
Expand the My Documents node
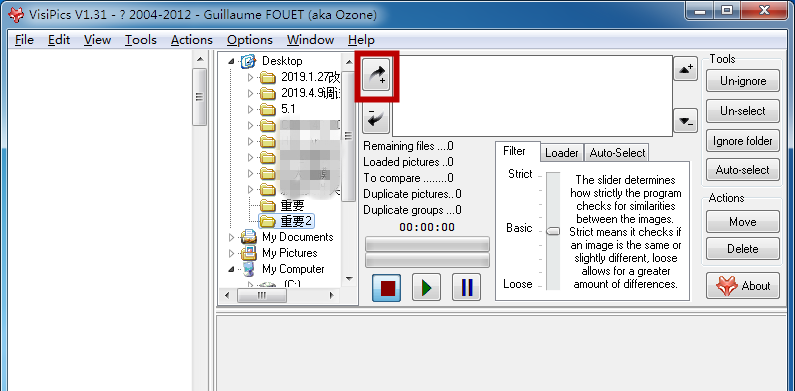(232, 237)
